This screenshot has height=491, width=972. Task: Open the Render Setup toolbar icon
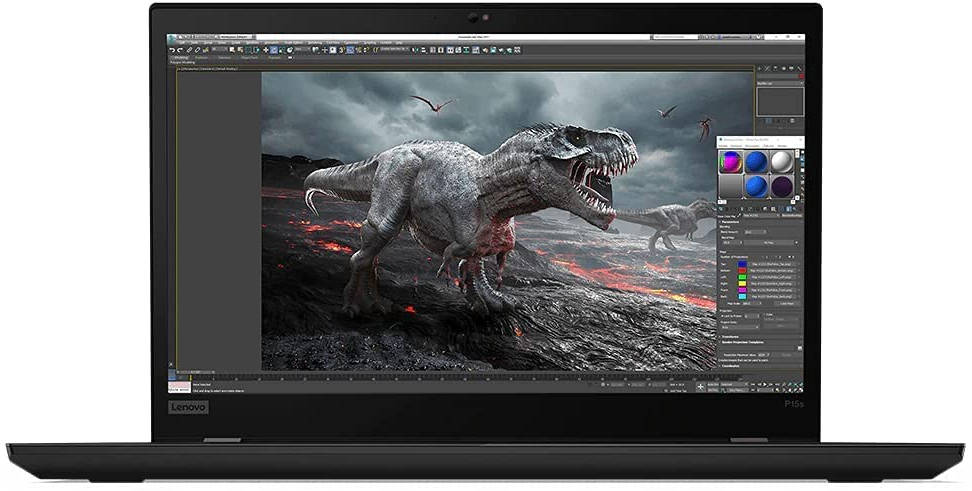pyautogui.click(x=485, y=50)
